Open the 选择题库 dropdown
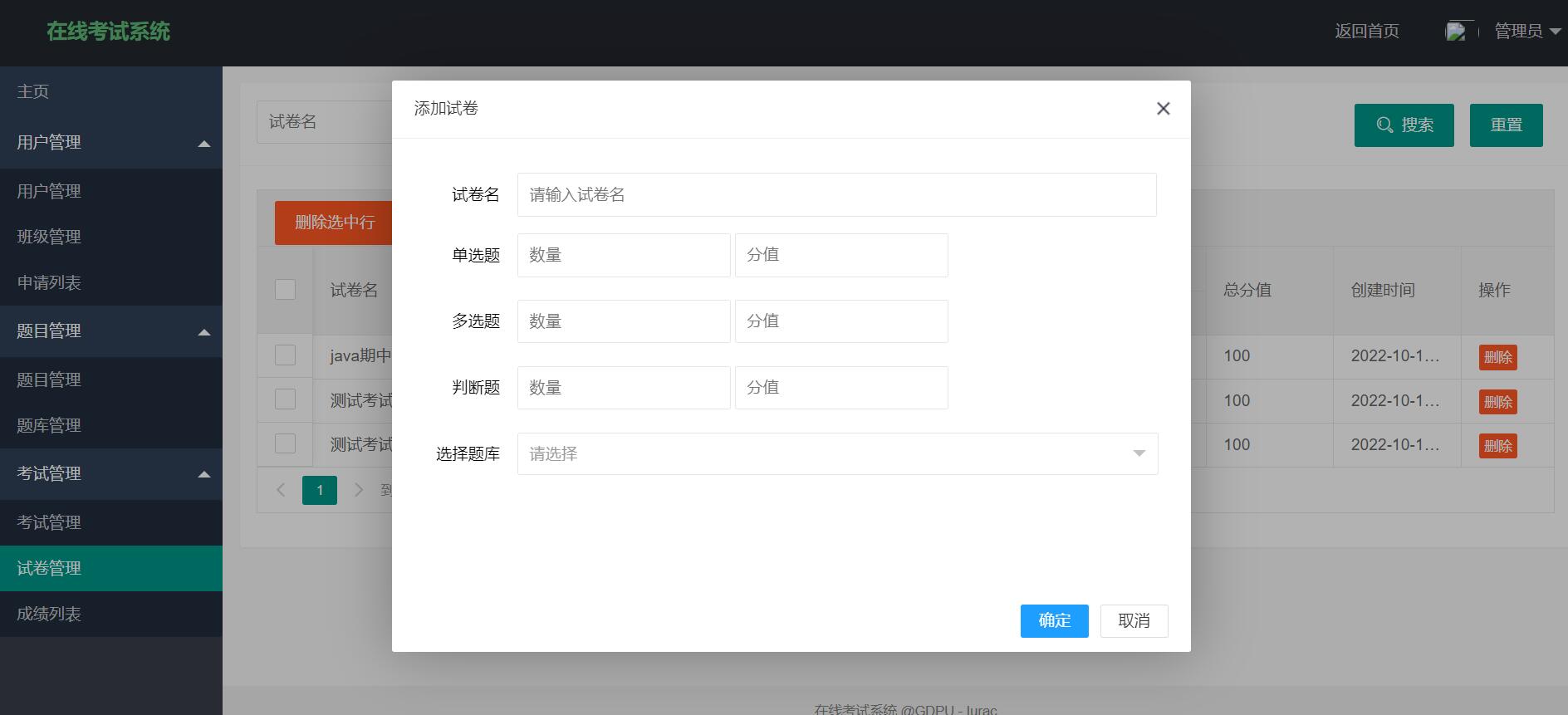1568x715 pixels. (837, 454)
